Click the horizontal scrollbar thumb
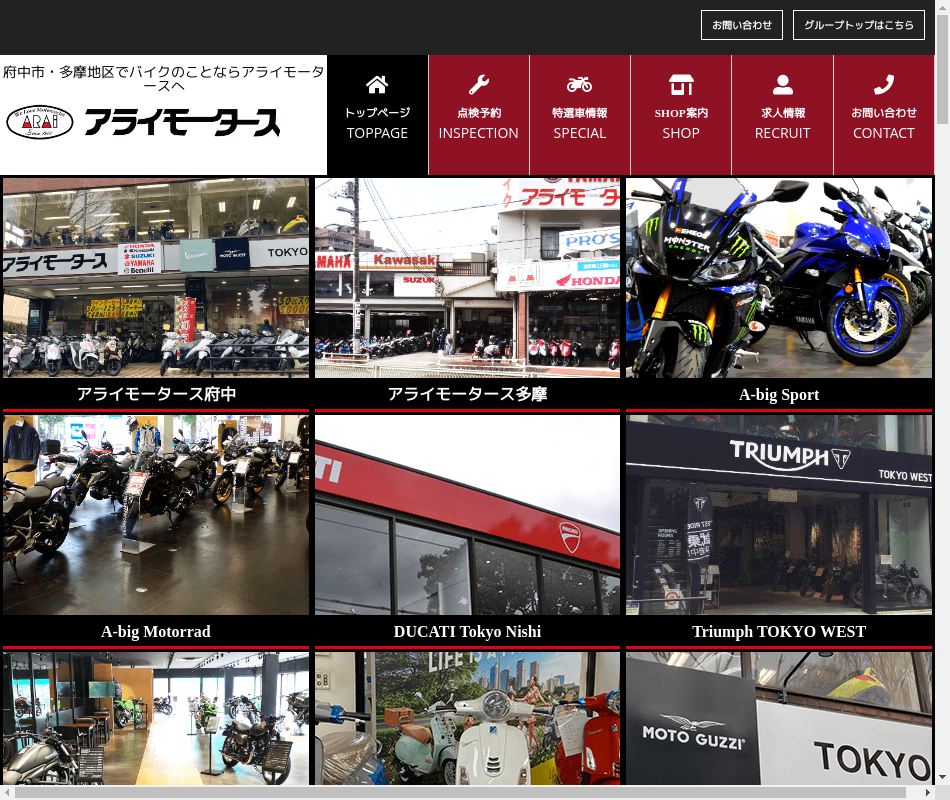This screenshot has height=800, width=950. (x=460, y=792)
